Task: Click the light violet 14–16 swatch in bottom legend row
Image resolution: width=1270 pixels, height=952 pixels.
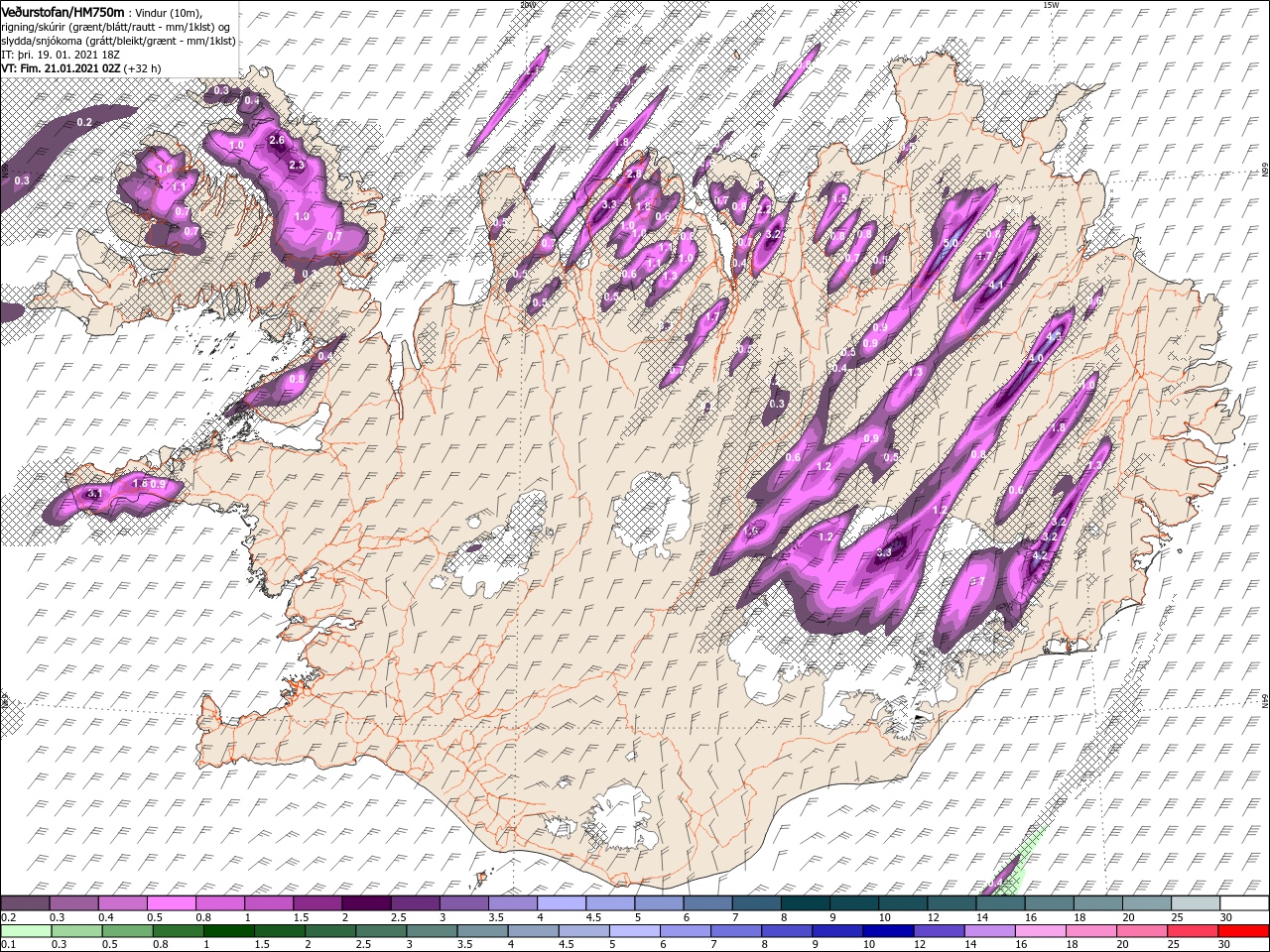Action: click(x=989, y=931)
